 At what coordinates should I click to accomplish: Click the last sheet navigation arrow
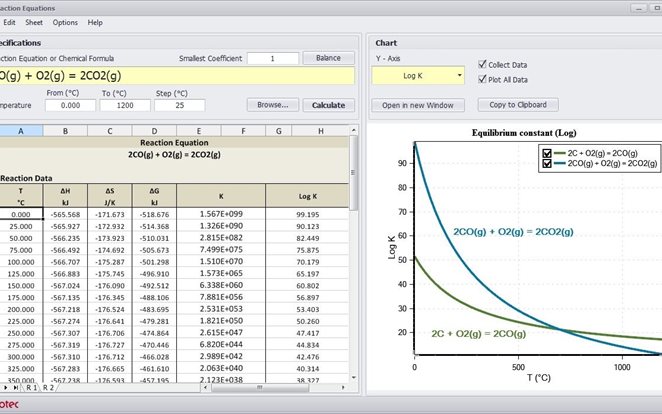point(16,387)
